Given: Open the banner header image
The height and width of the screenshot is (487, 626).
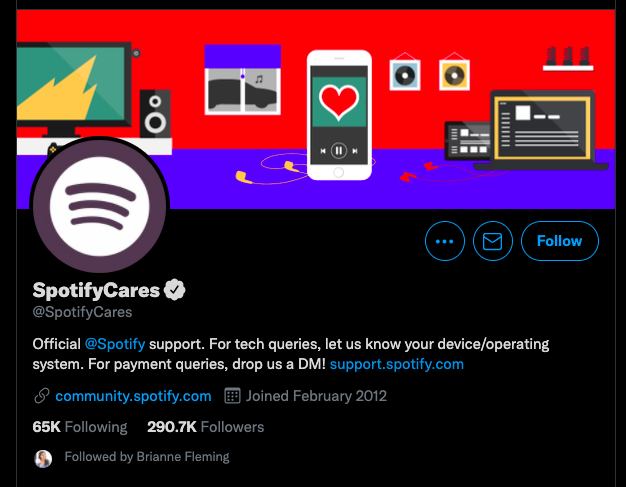Looking at the screenshot, I should click(316, 109).
